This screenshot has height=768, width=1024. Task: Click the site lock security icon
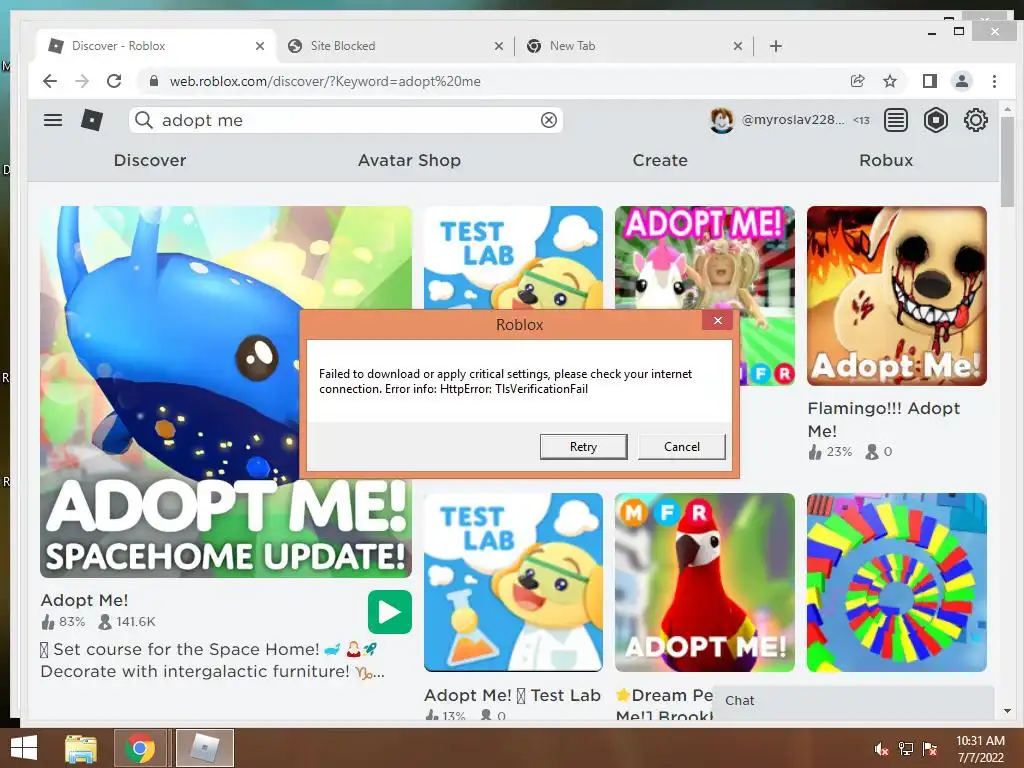153,81
